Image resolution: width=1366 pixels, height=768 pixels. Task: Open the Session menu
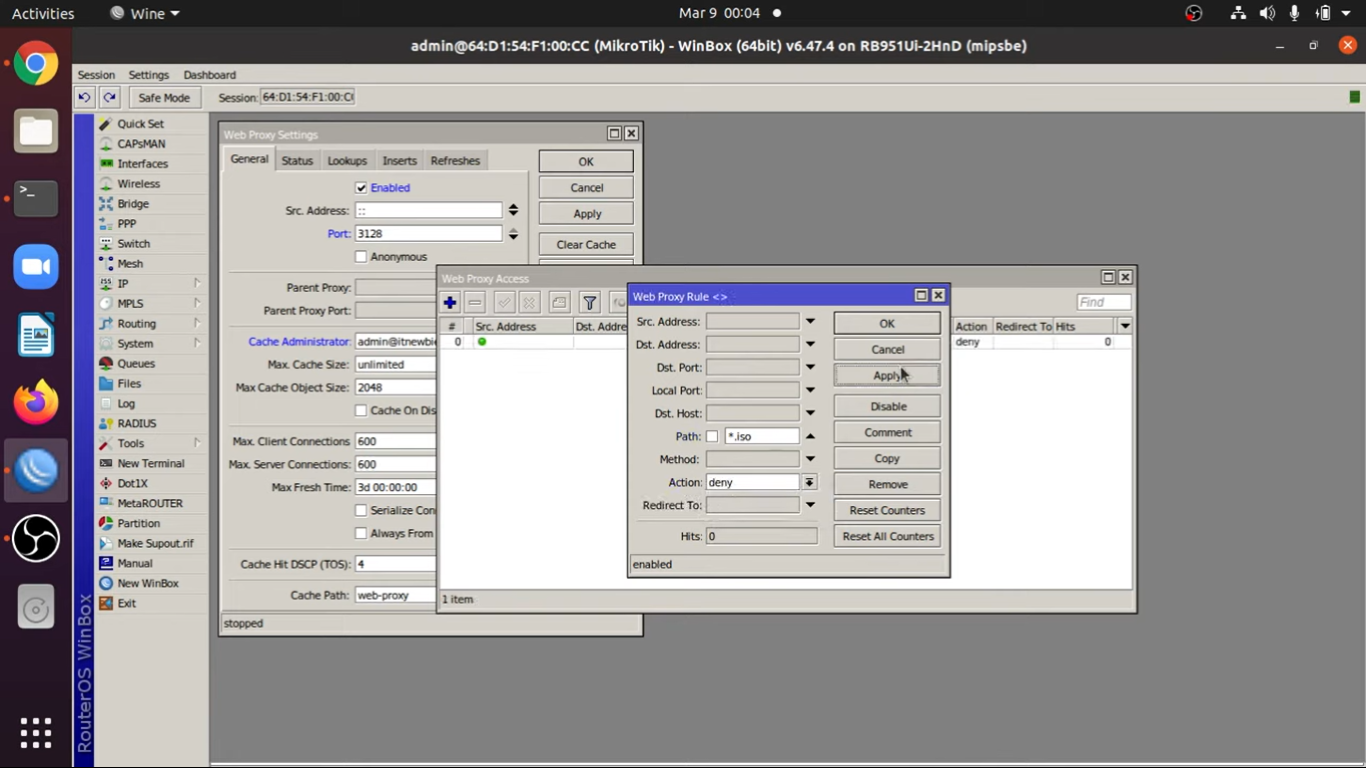pyautogui.click(x=96, y=75)
